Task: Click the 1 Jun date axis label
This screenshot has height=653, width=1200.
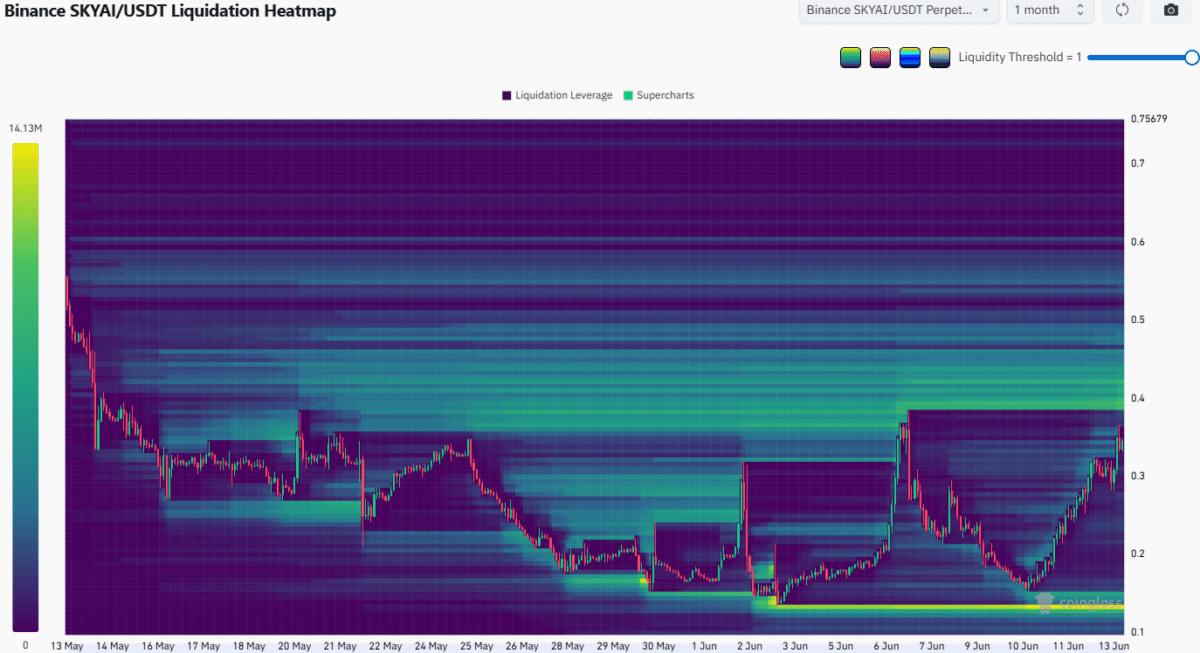Action: tap(705, 646)
